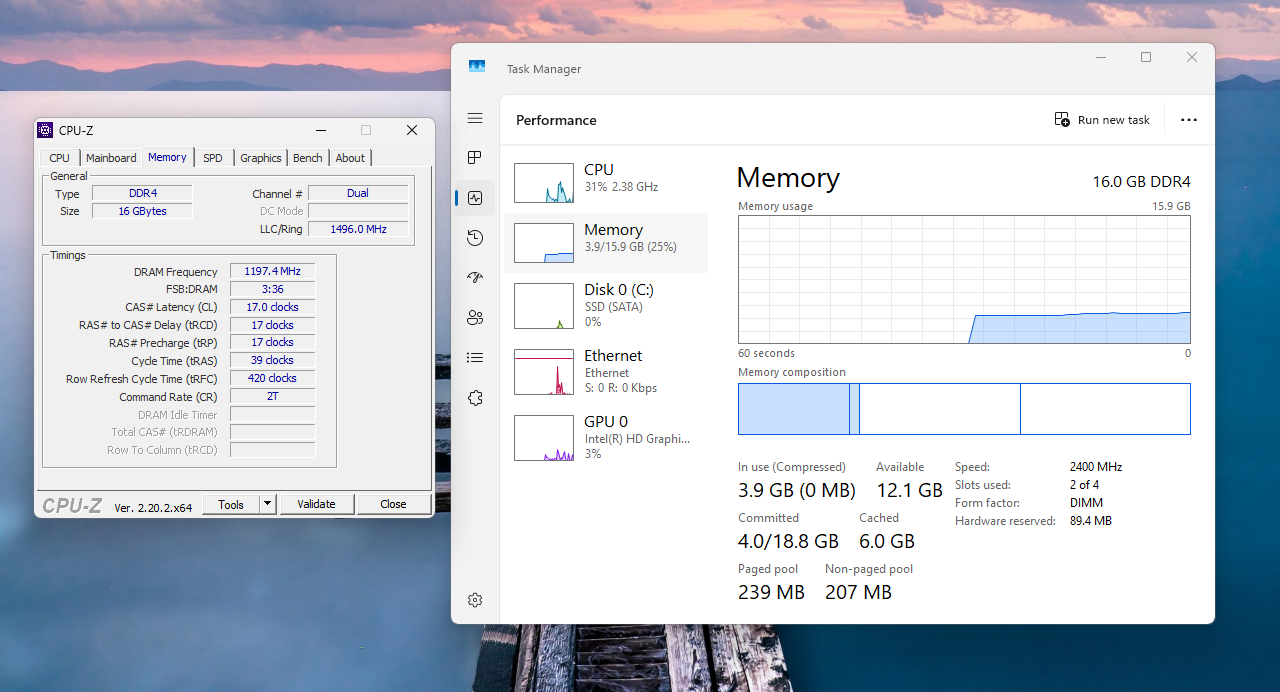This screenshot has width=1280, height=692.
Task: Open App history icon in Task Manager sidebar
Action: (x=475, y=238)
